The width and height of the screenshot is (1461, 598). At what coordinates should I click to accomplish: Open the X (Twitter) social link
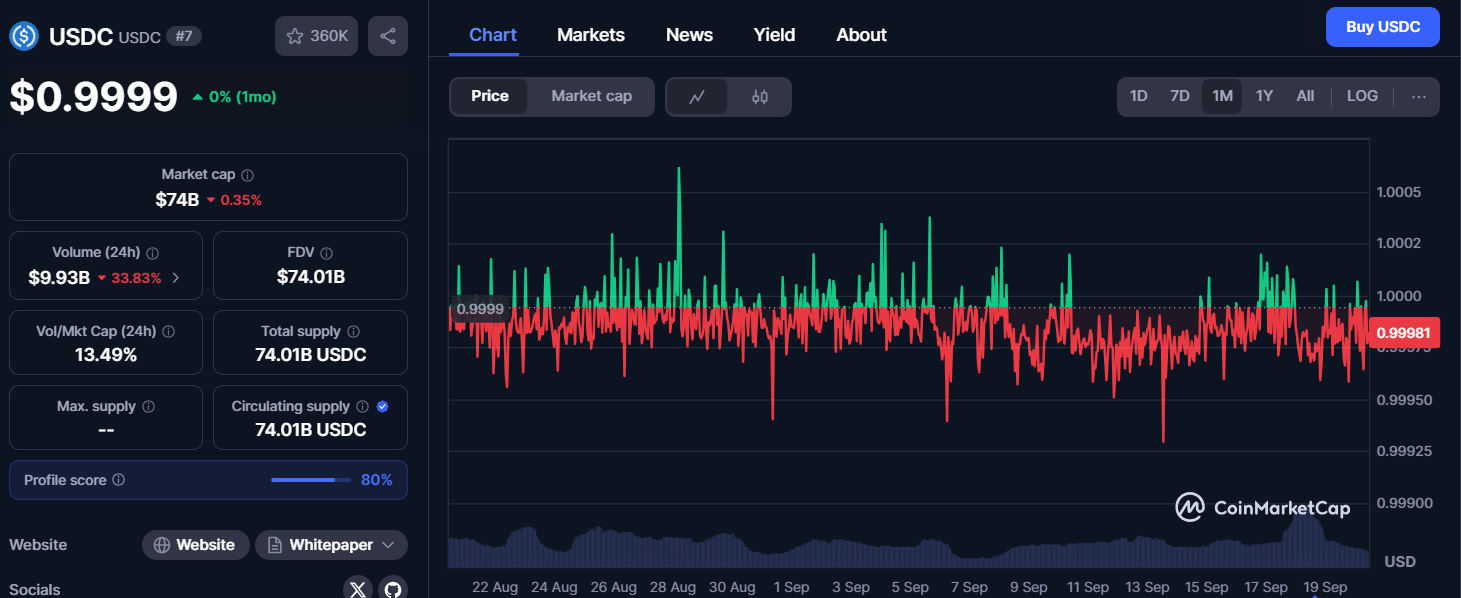pos(358,588)
